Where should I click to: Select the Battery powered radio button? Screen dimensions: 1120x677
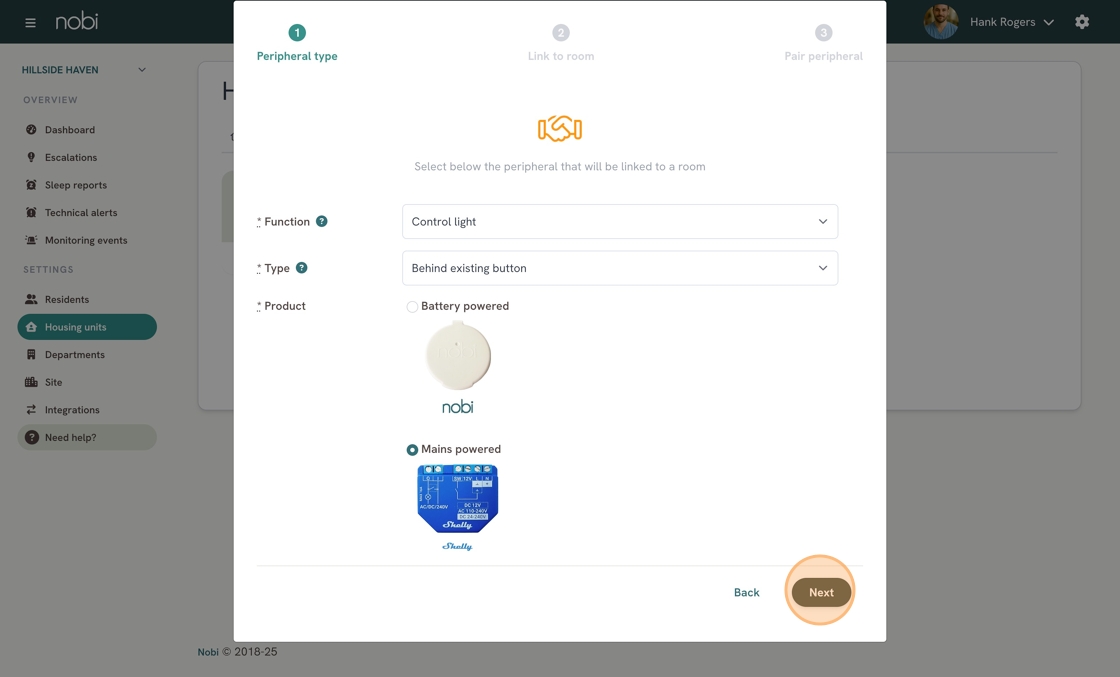412,306
